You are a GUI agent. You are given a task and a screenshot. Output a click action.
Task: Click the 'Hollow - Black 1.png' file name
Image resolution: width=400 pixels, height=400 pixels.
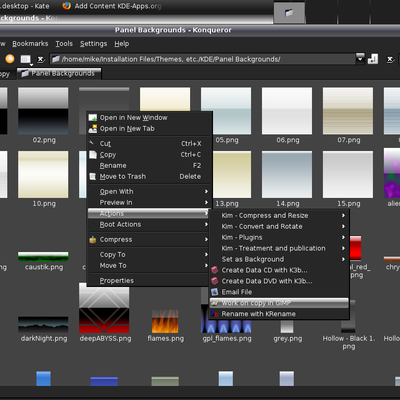pos(349,342)
